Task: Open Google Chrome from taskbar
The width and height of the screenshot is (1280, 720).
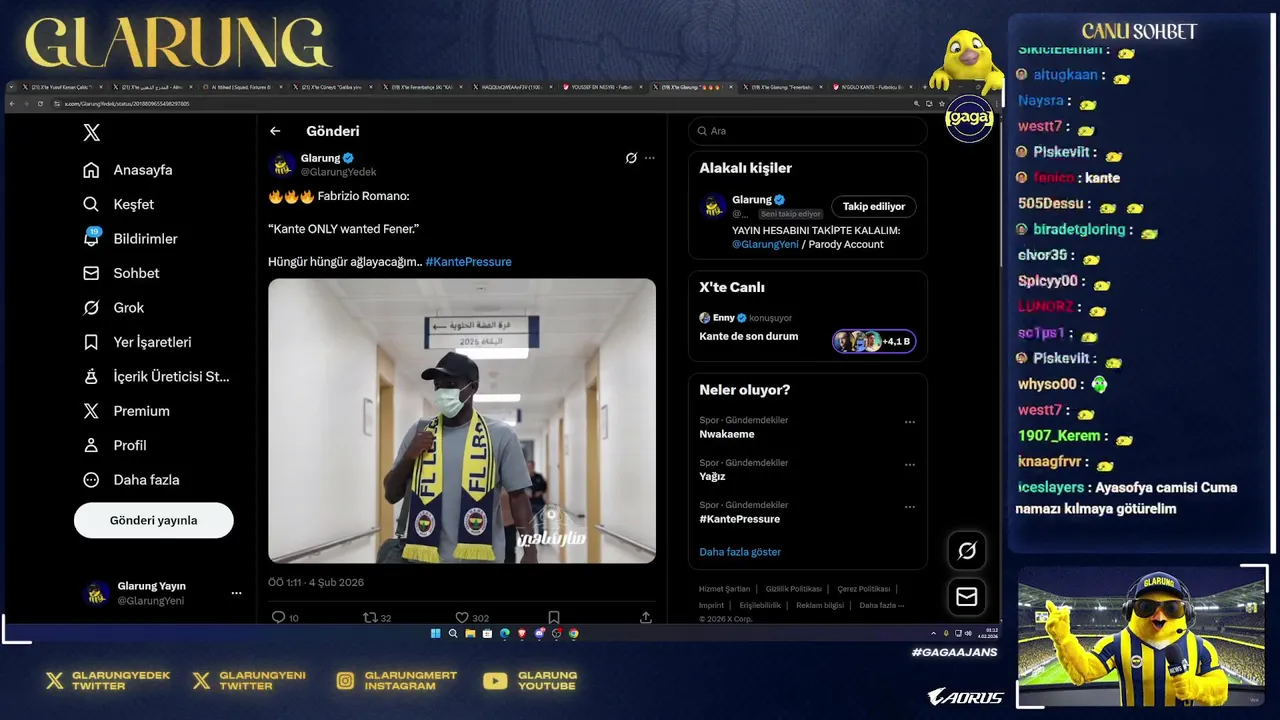Action: 574,633
